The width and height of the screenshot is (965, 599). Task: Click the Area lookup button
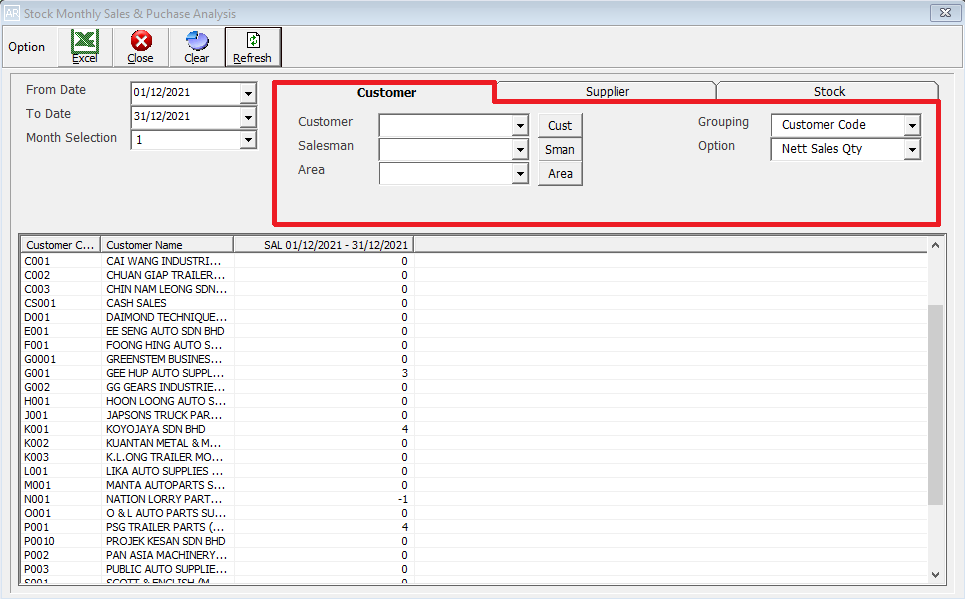(560, 174)
